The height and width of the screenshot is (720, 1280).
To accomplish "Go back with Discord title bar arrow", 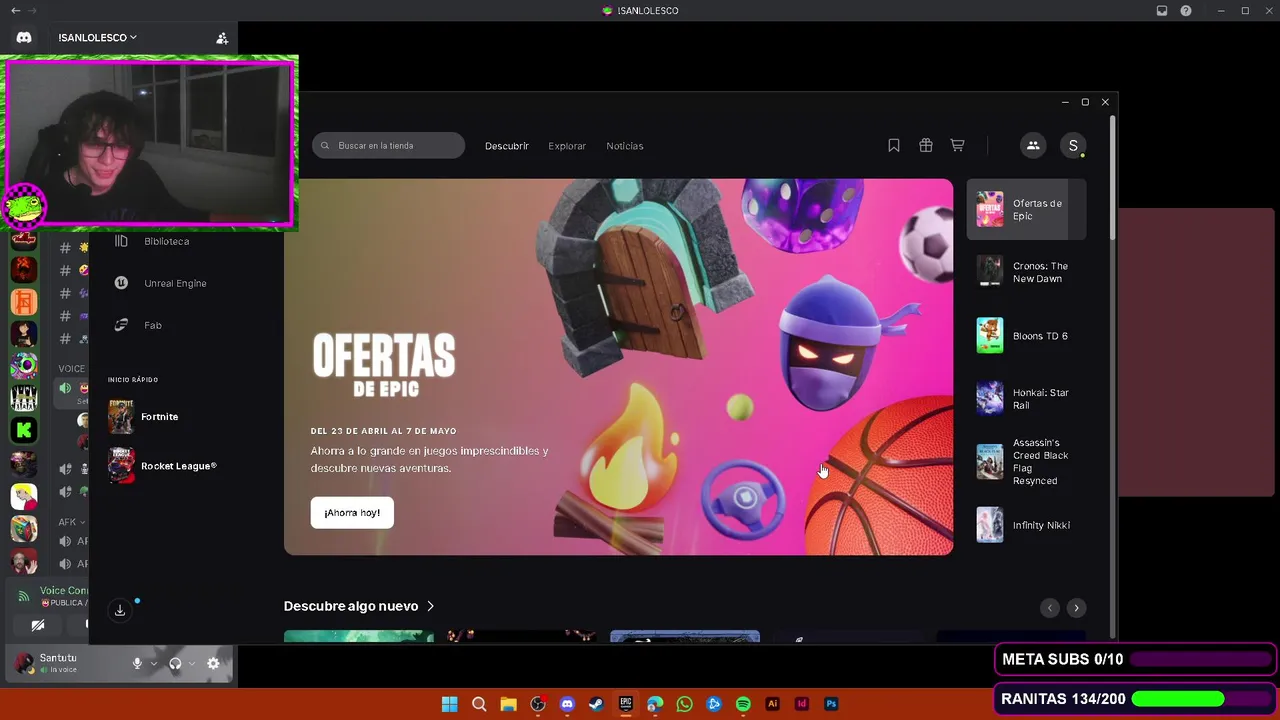I will click(15, 11).
